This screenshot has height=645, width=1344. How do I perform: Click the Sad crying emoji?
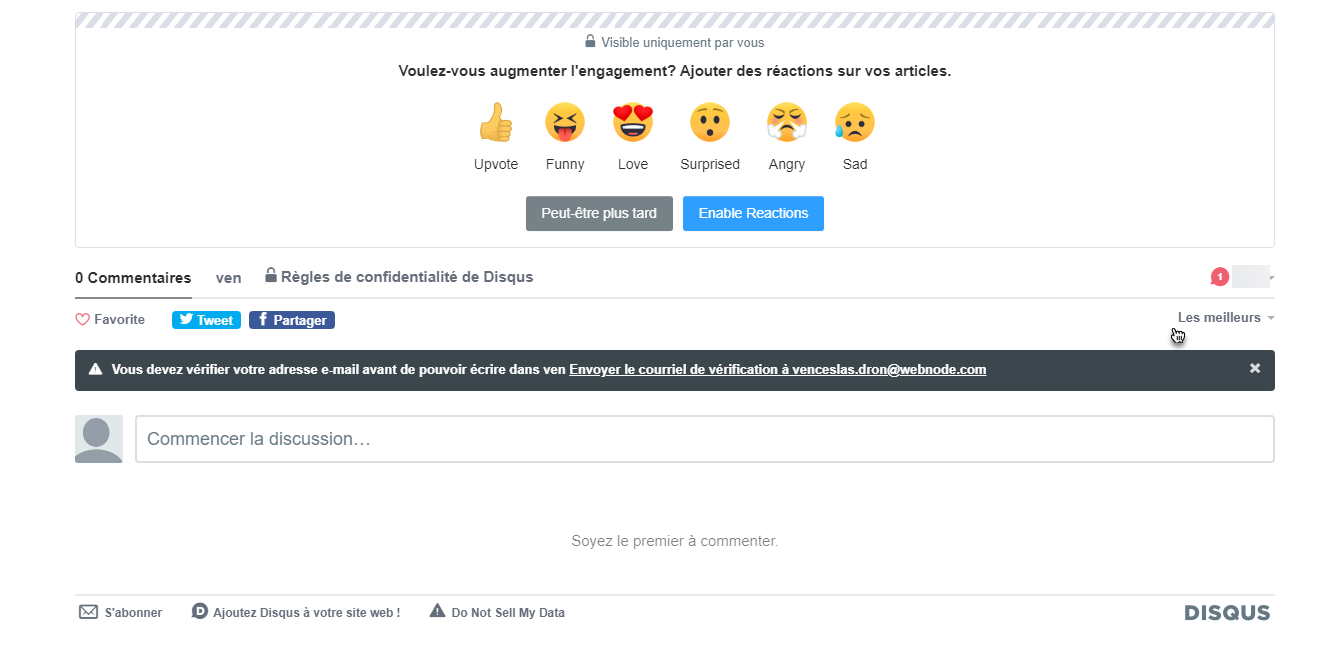pos(855,123)
